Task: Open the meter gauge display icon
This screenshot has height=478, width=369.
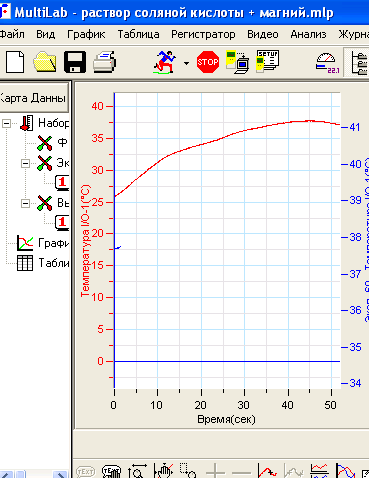Action: point(327,63)
